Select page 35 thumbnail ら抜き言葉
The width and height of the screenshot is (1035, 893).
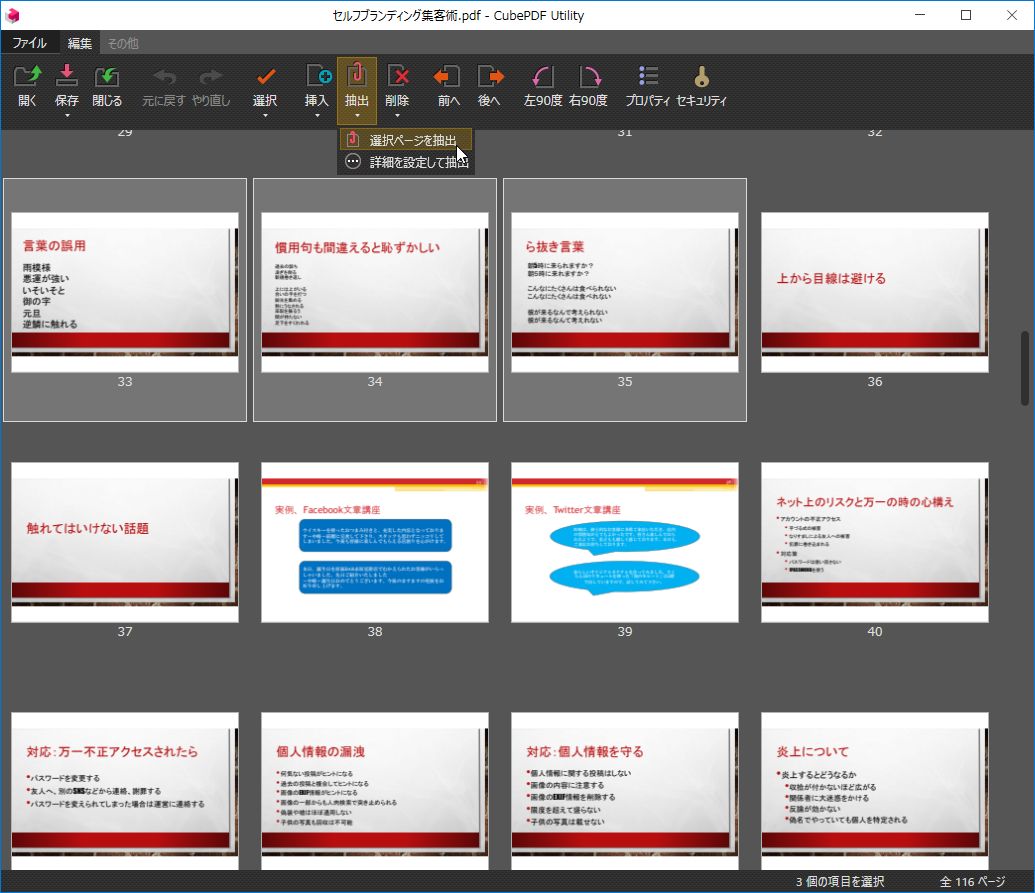click(624, 292)
